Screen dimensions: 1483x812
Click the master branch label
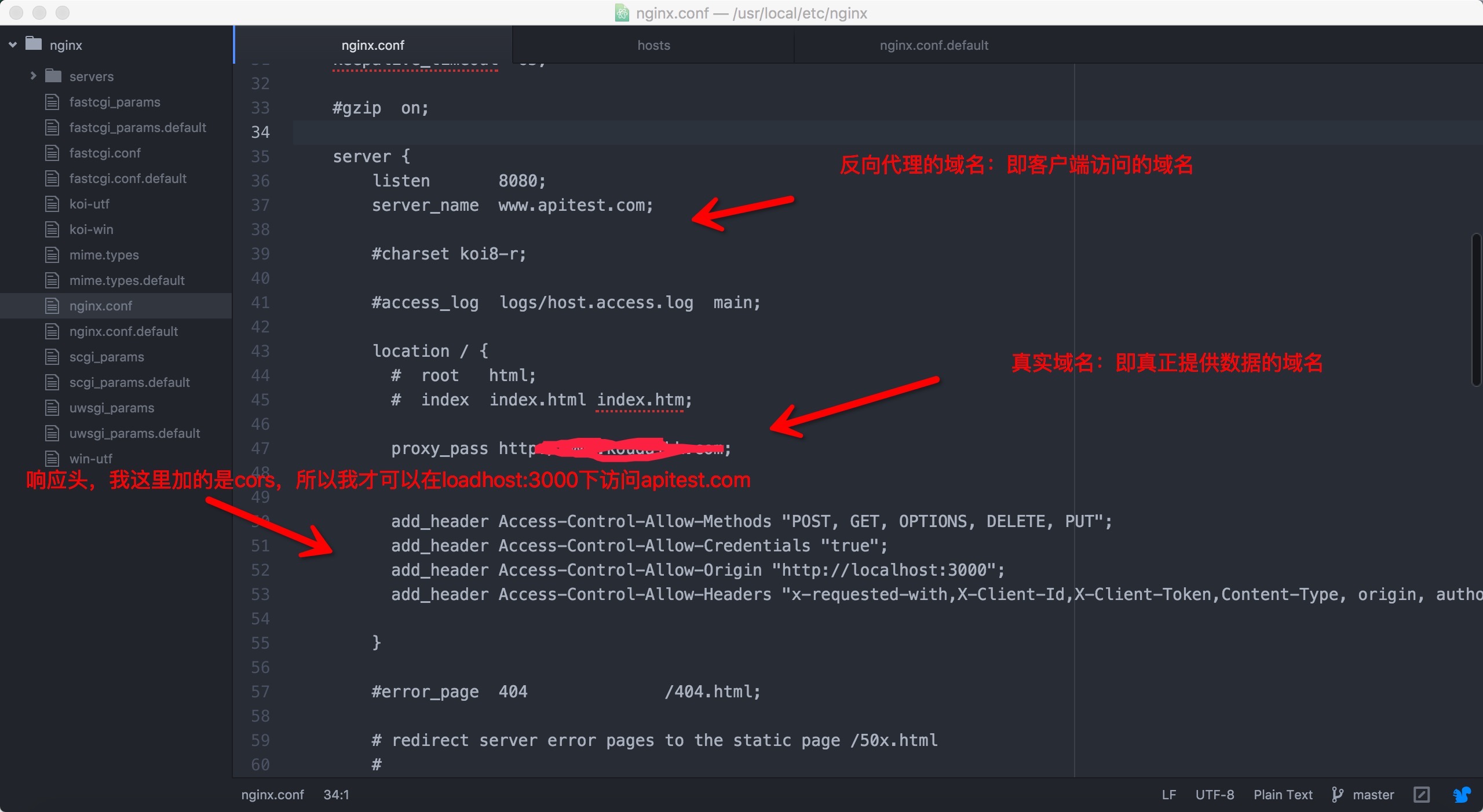pyautogui.click(x=1373, y=795)
